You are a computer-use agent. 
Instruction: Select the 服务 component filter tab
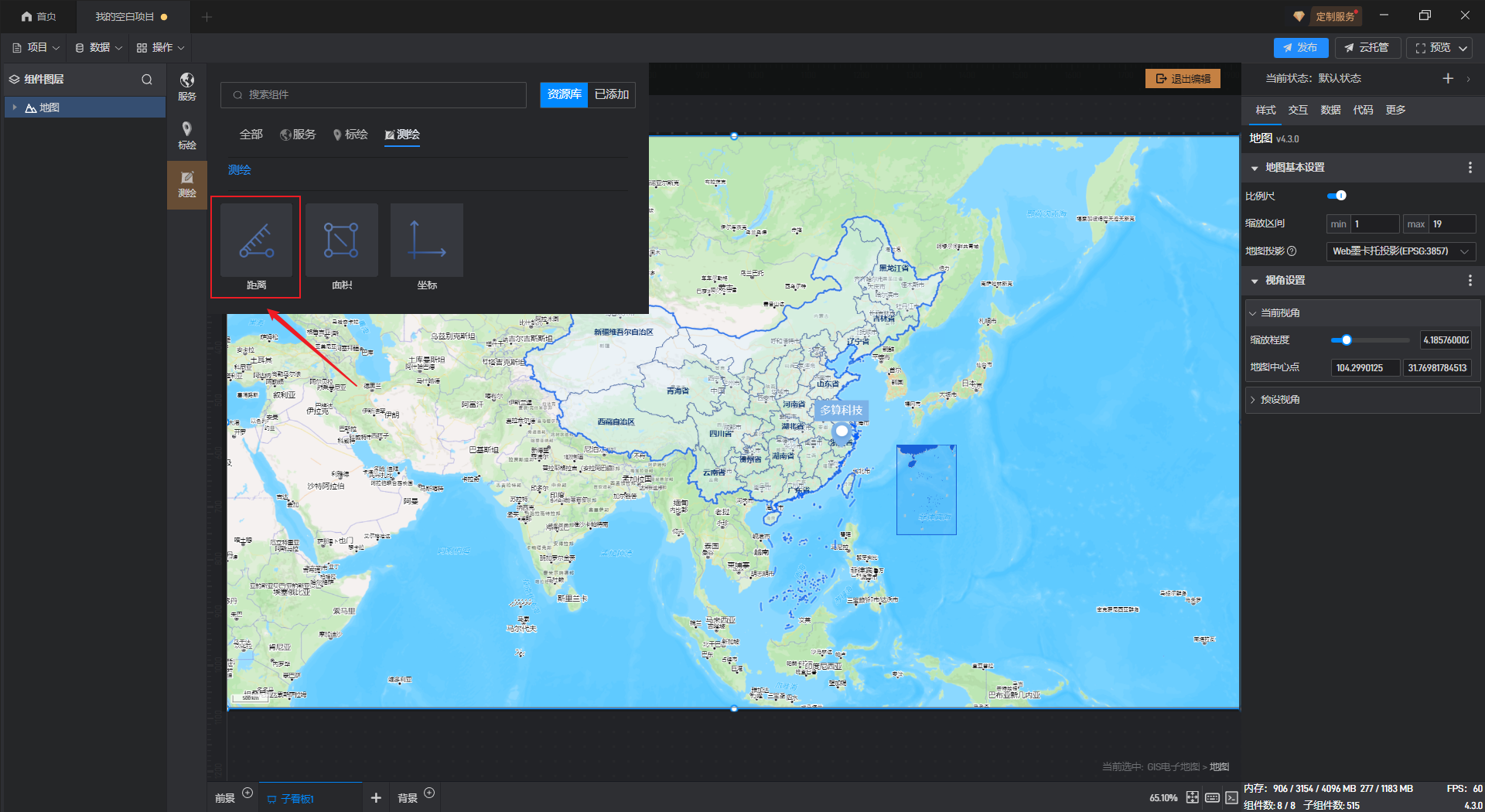pos(298,135)
